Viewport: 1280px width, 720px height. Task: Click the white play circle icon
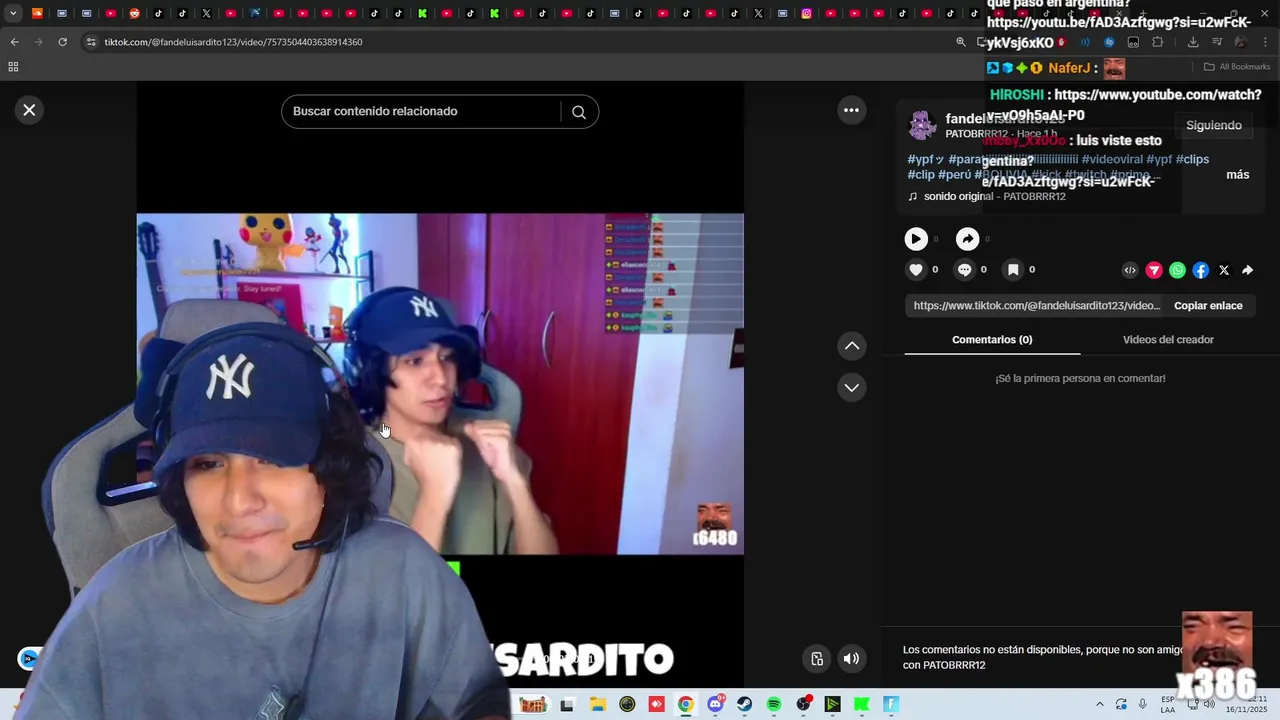click(916, 239)
